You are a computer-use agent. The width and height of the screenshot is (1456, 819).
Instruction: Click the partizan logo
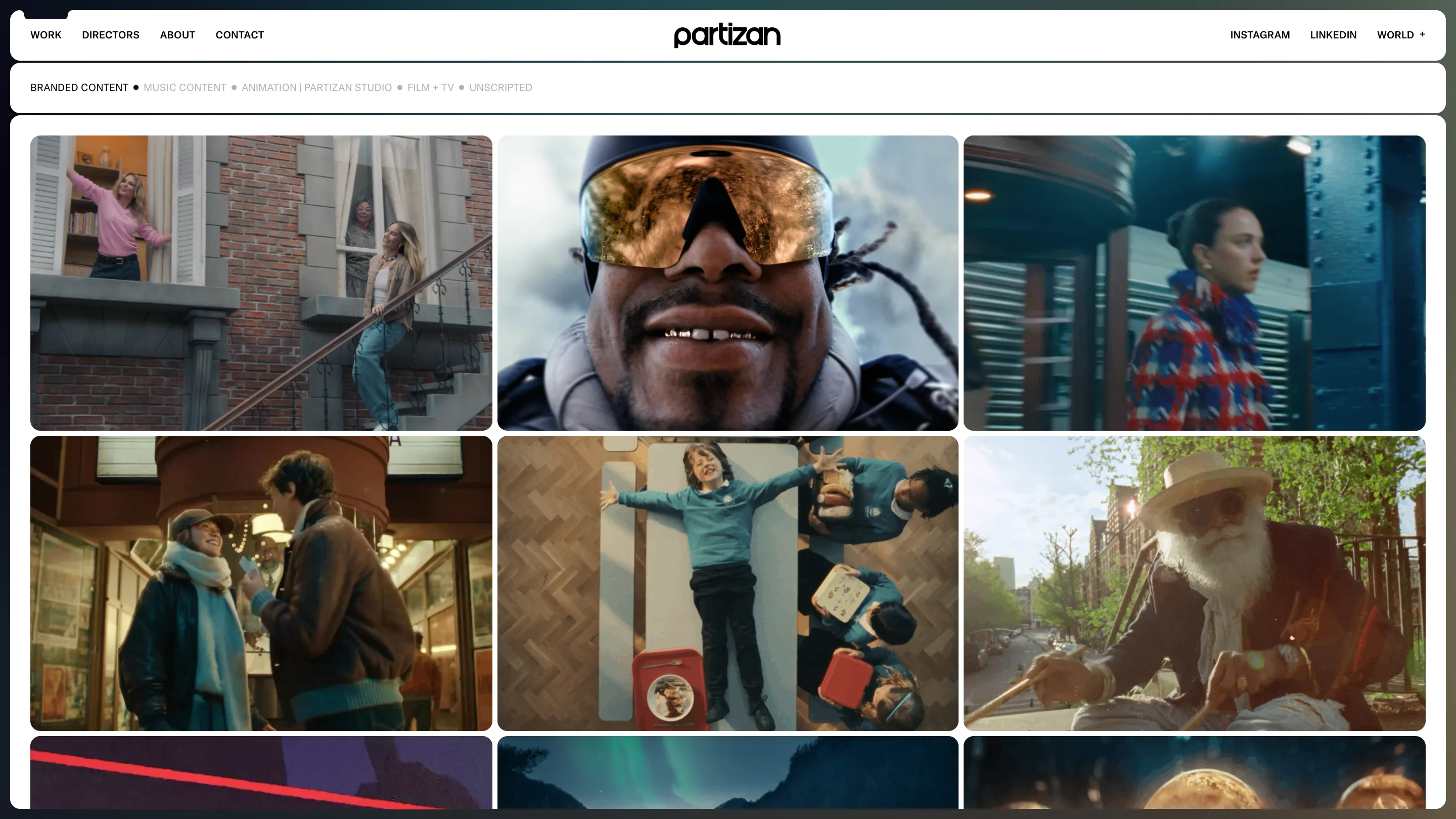pos(727,35)
